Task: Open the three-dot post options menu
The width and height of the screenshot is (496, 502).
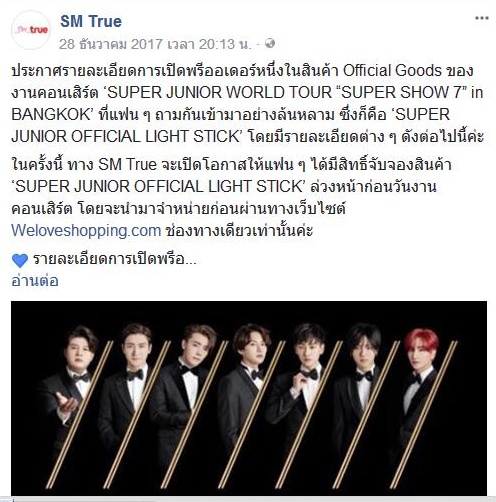Action: (482, 18)
